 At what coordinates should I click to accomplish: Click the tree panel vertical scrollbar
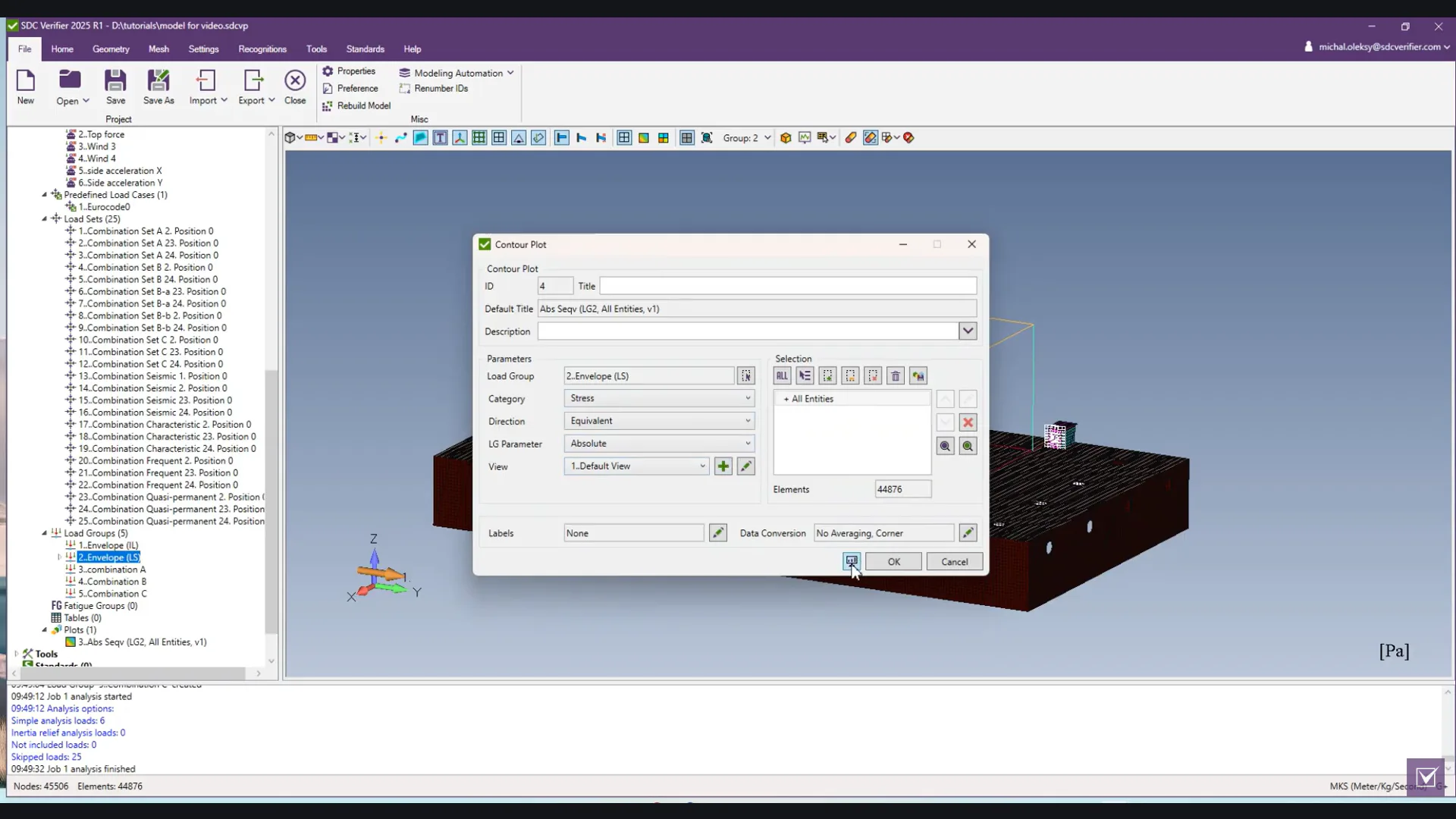tap(271, 500)
